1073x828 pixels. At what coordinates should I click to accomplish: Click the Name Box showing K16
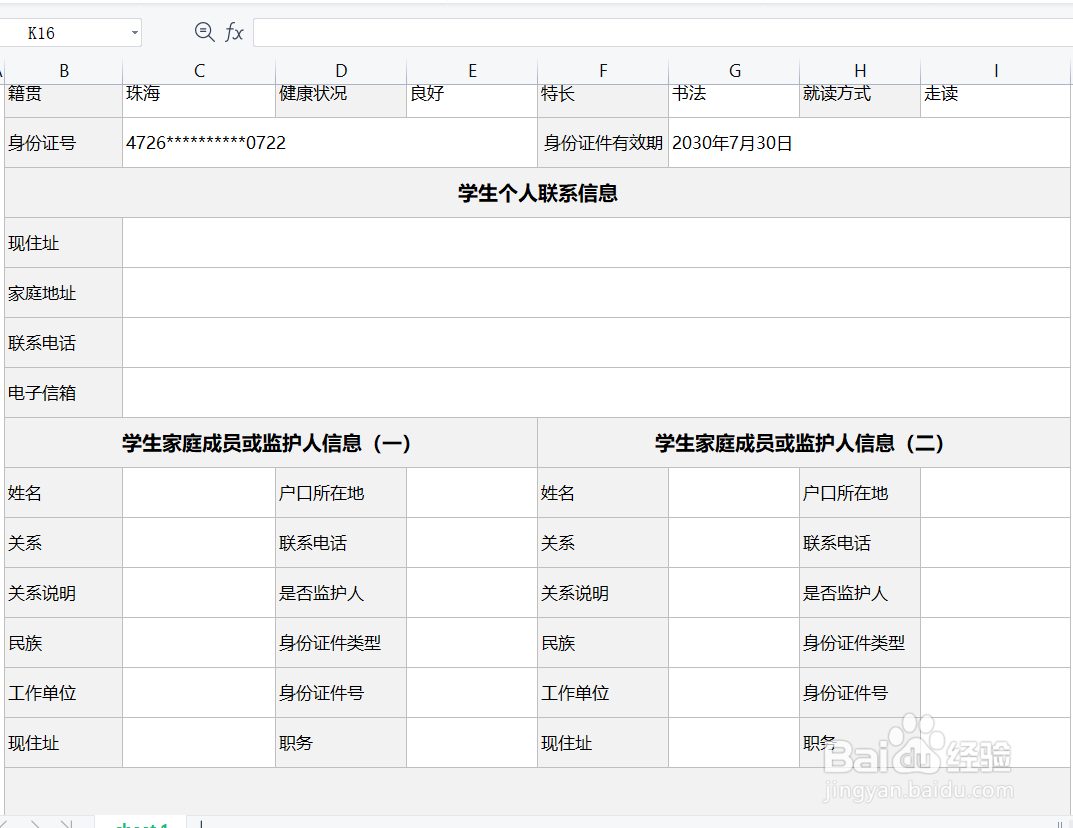click(60, 32)
